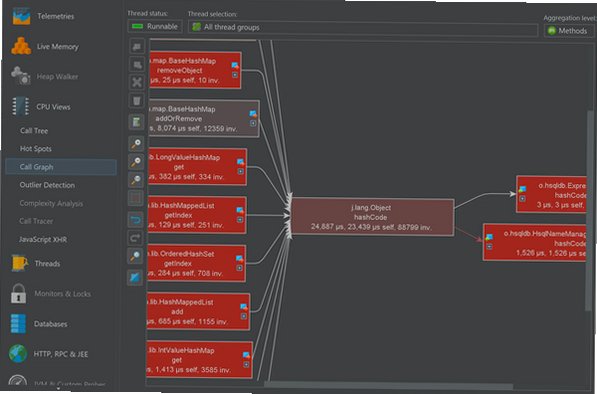This screenshot has width=597, height=394.
Task: Open the Telemetries section icon
Action: (x=21, y=16)
